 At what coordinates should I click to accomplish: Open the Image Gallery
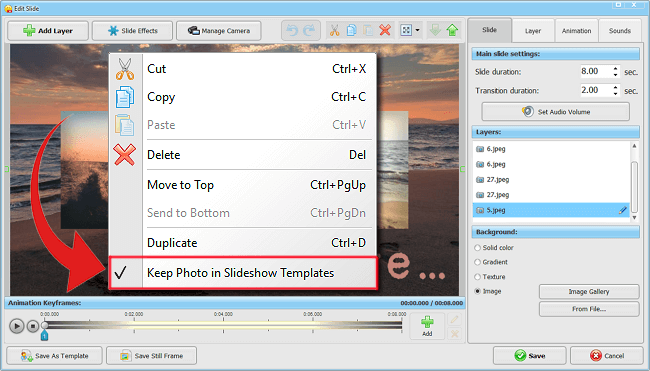coord(589,292)
